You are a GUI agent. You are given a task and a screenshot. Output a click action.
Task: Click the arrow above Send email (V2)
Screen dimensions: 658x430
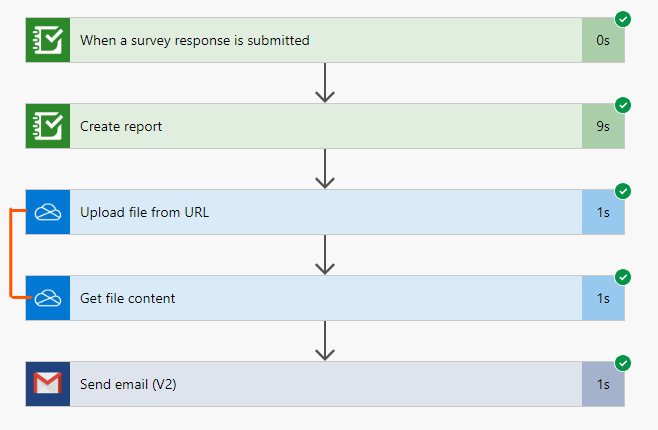[324, 341]
